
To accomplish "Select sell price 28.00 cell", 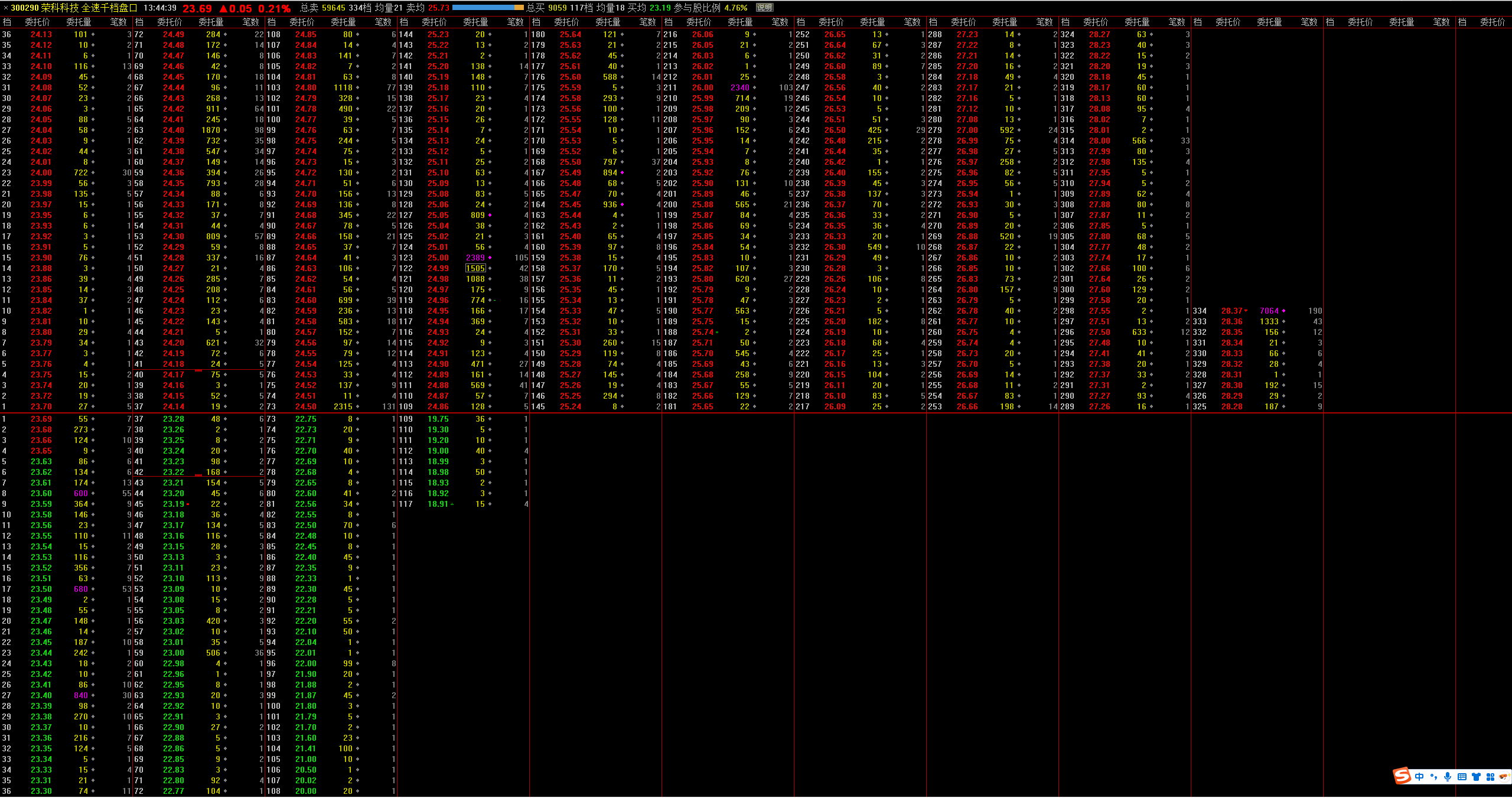I will 1100,141.
